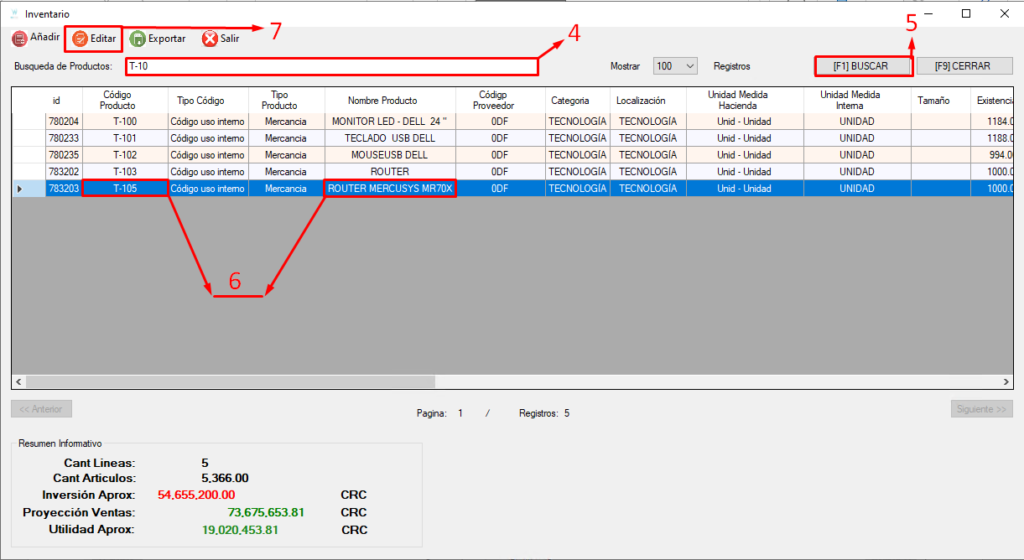
Task: Open the Mostrar 100 records dropdown
Action: (x=675, y=66)
